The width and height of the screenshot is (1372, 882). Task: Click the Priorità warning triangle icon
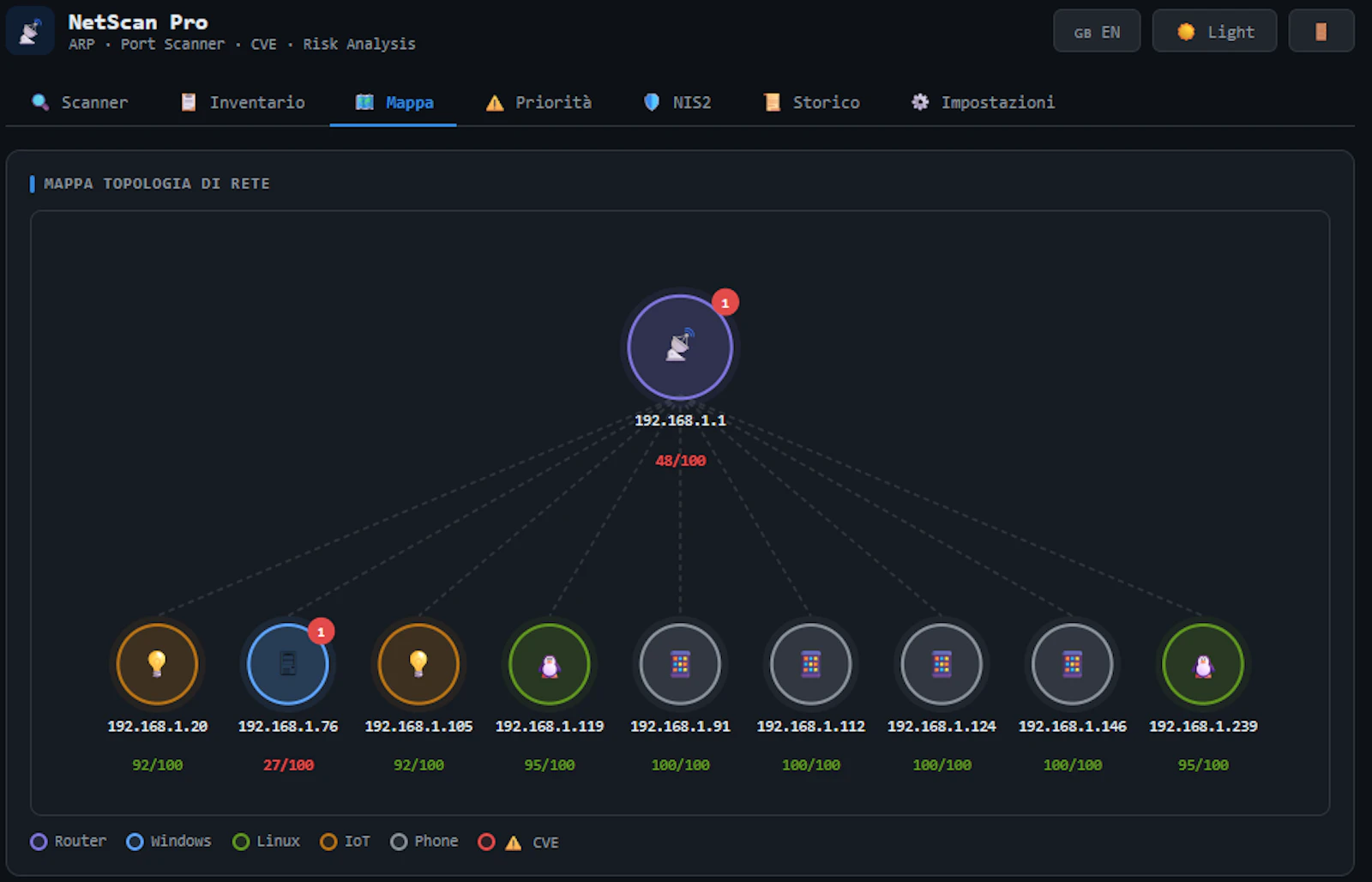coord(495,103)
